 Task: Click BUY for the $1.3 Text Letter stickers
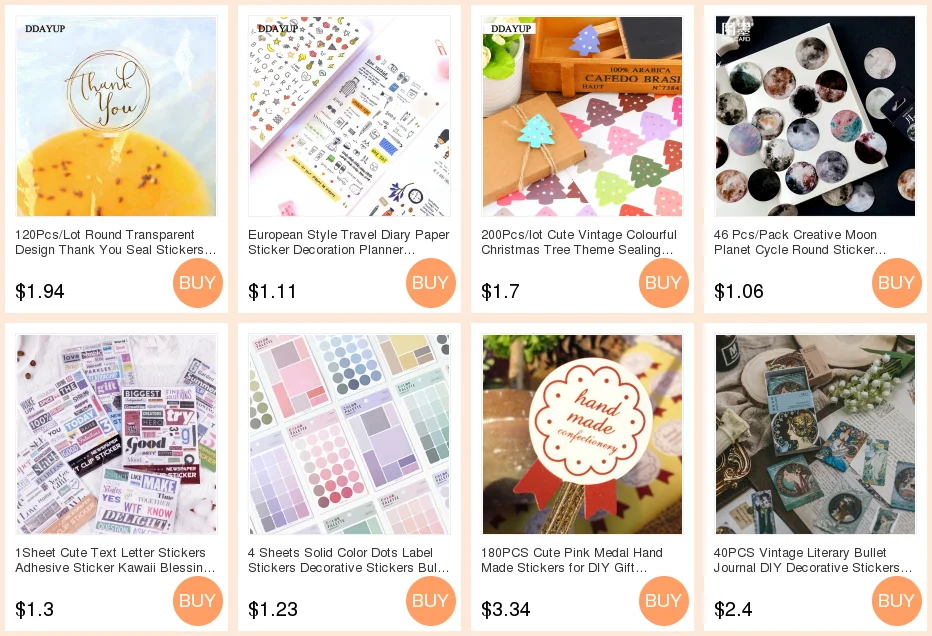tap(198, 601)
